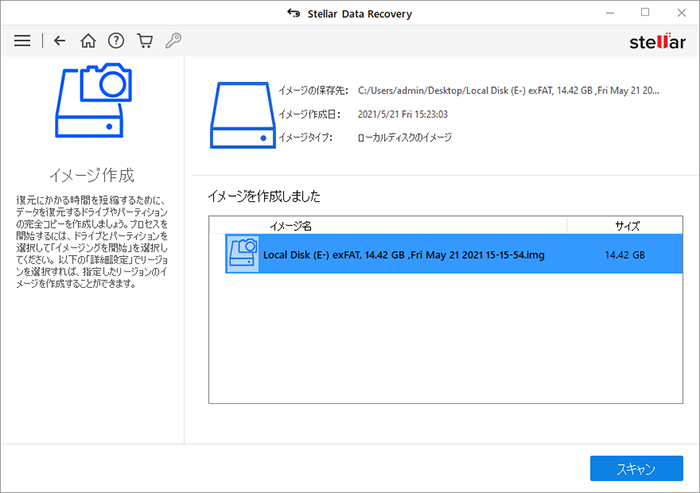Click the disk image icon in list row
Screen dimensions: 700x493
pyautogui.click(x=242, y=254)
